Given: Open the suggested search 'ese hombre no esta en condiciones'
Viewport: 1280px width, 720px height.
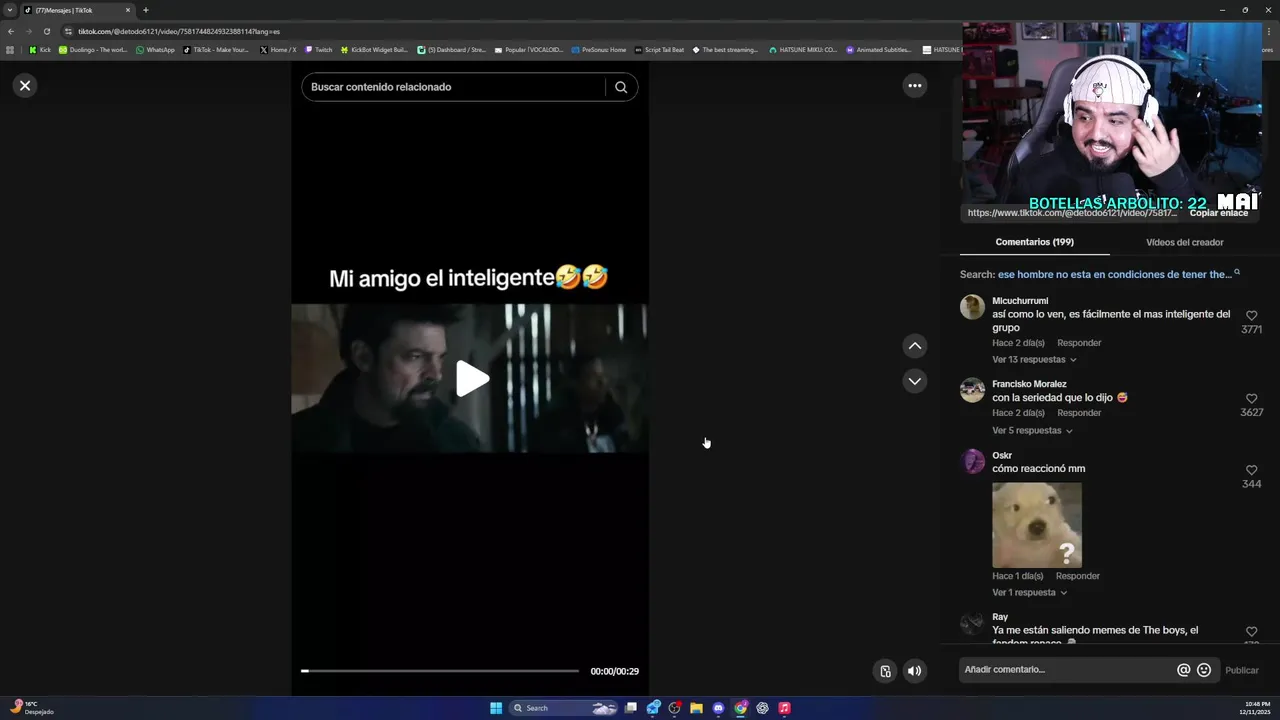Looking at the screenshot, I should click(x=1114, y=274).
